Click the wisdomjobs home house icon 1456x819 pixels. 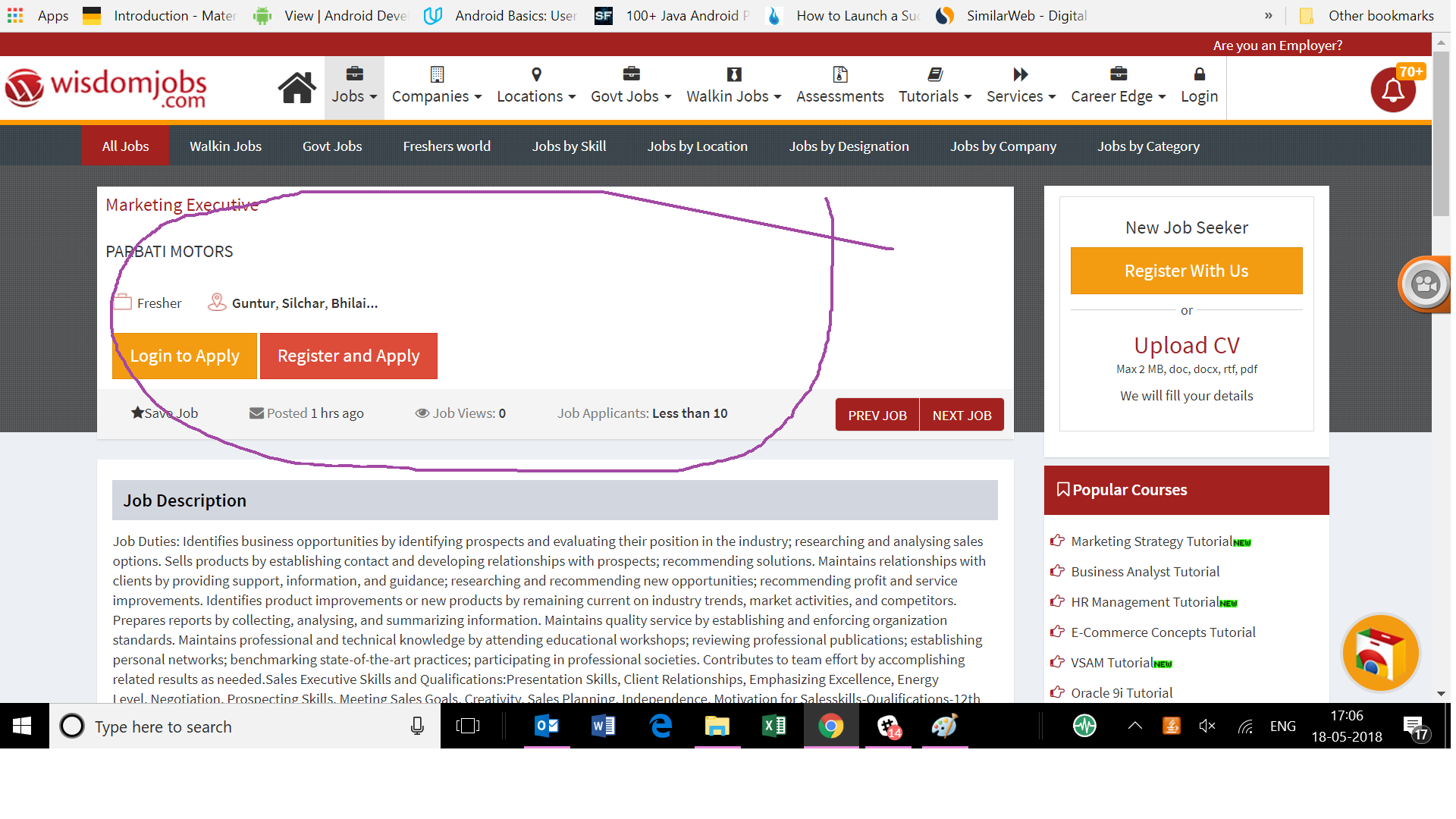tap(297, 88)
